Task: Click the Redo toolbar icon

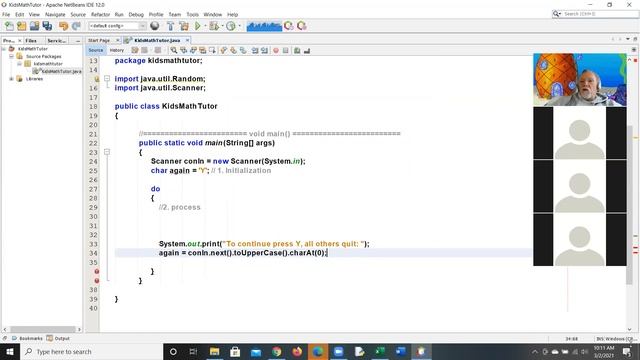Action: (76, 26)
